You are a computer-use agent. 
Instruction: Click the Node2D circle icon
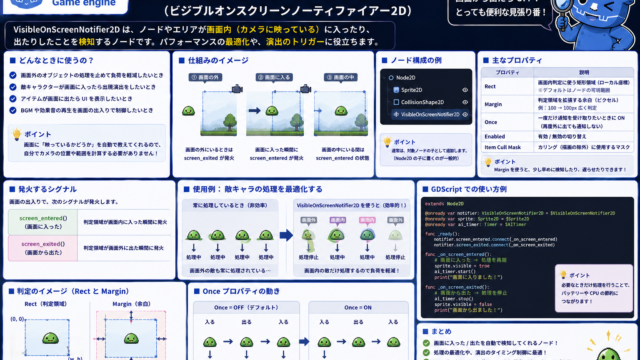[x=391, y=78]
